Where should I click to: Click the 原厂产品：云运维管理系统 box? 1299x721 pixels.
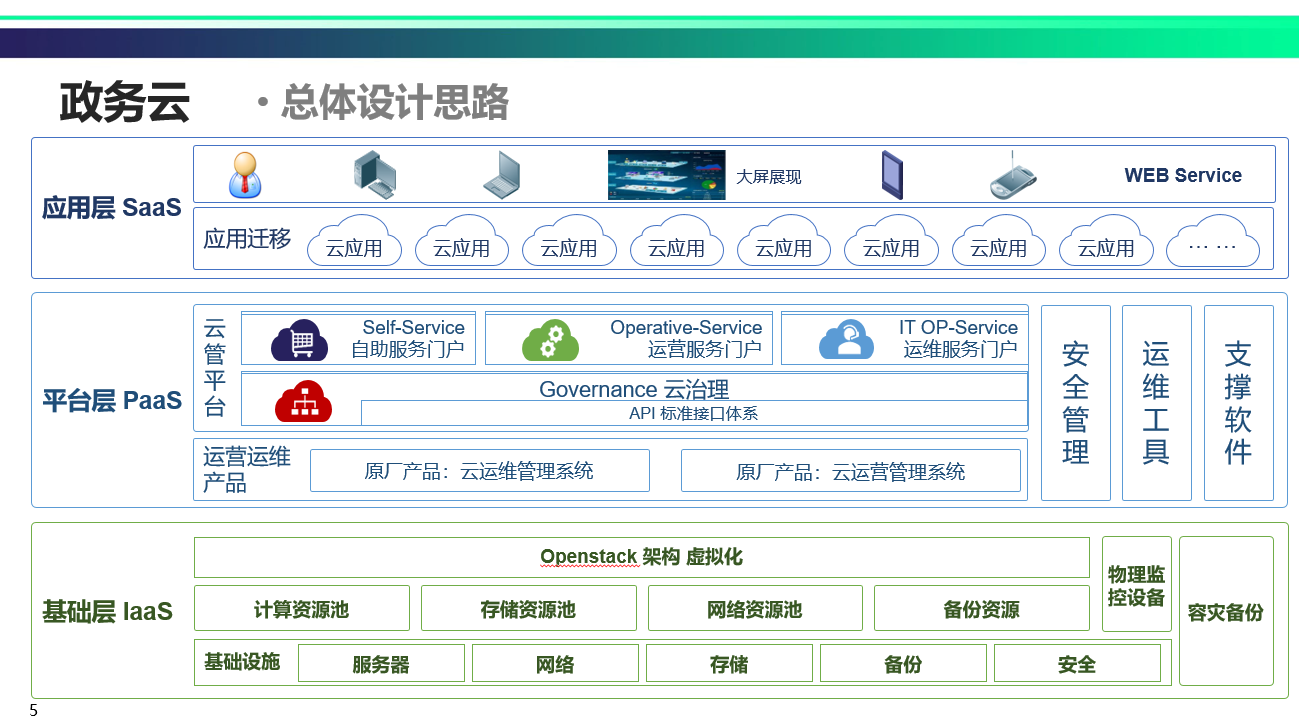click(x=480, y=471)
